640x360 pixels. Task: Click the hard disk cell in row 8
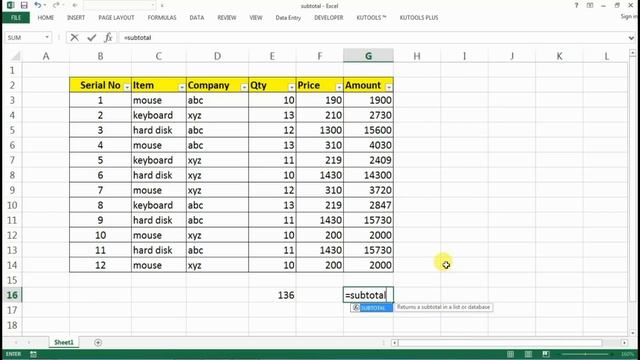pos(159,175)
